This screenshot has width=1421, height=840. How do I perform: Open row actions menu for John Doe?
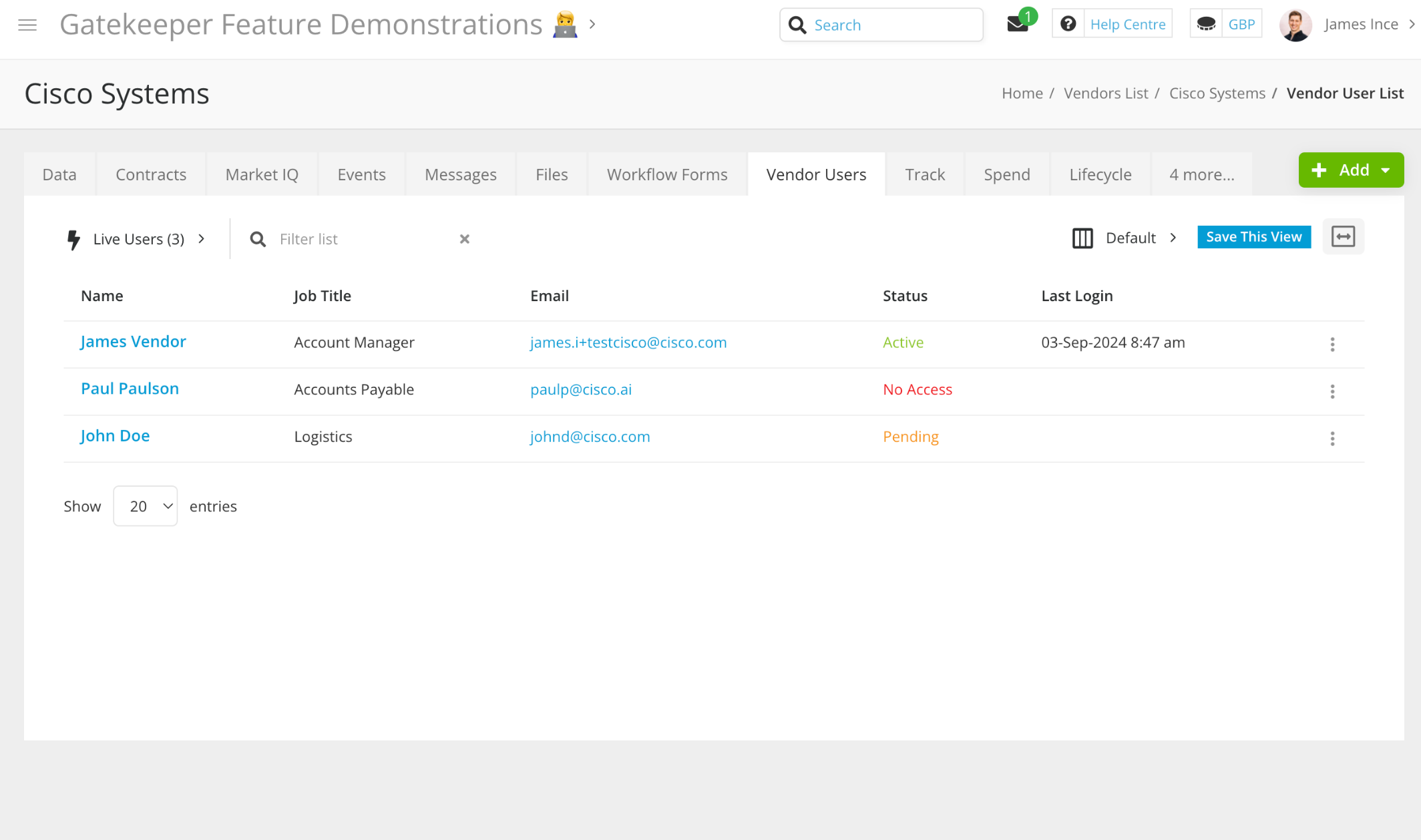(1332, 439)
